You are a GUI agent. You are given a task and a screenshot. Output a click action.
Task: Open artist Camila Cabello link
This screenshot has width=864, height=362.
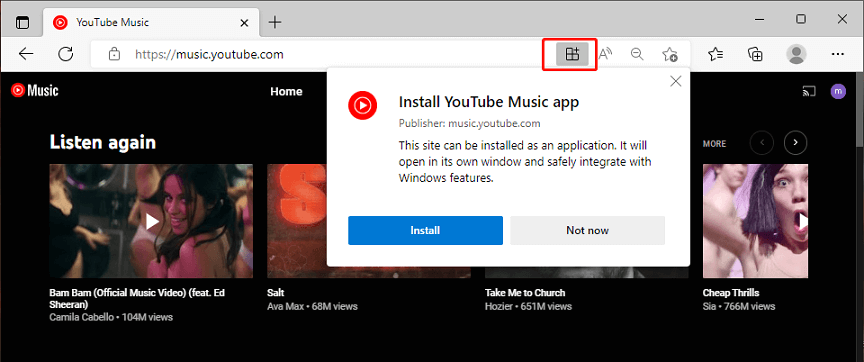point(82,317)
